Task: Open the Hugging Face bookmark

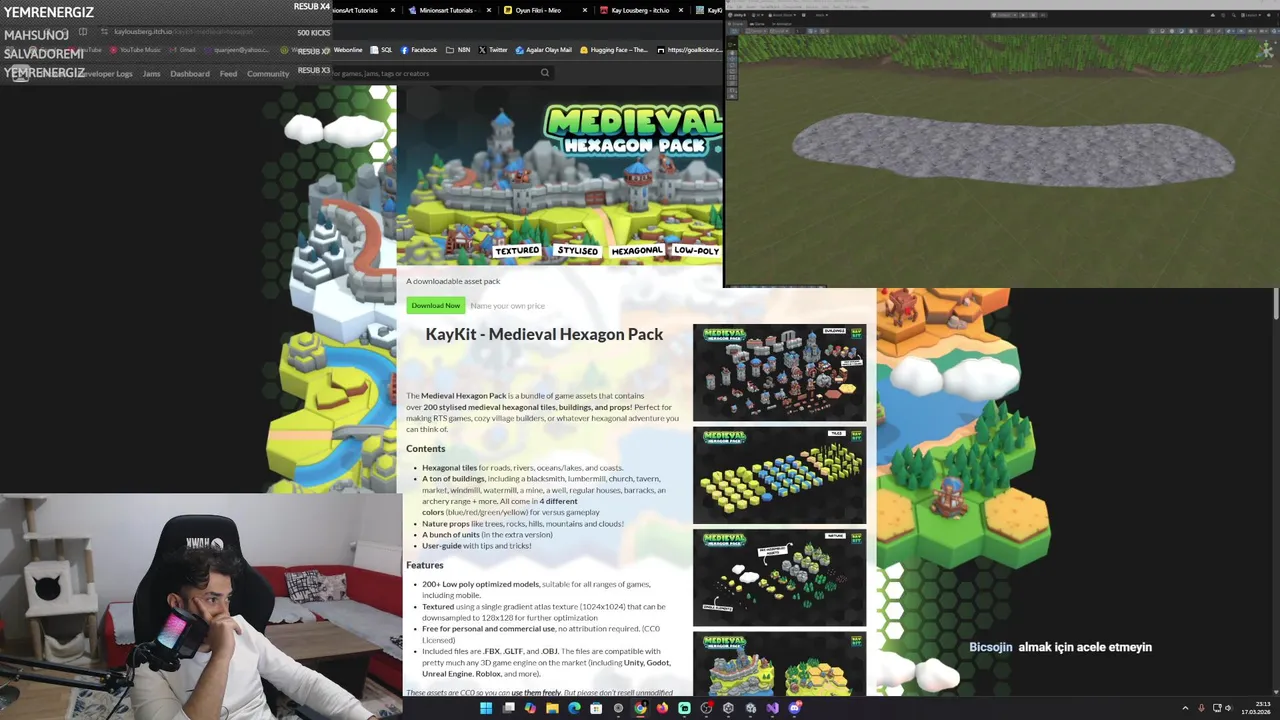Action: (614, 50)
